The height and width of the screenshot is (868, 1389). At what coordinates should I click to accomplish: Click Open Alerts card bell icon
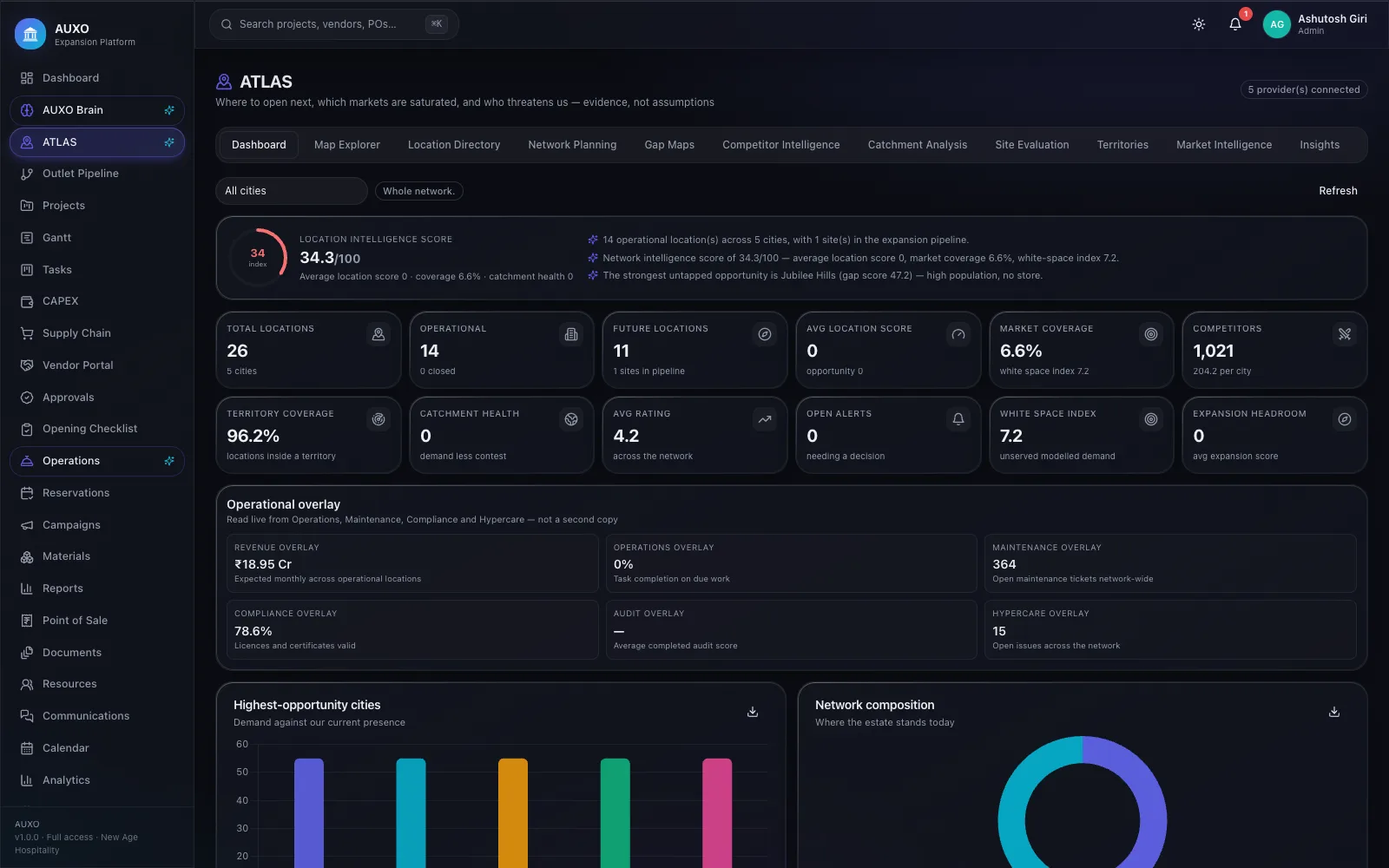click(958, 419)
